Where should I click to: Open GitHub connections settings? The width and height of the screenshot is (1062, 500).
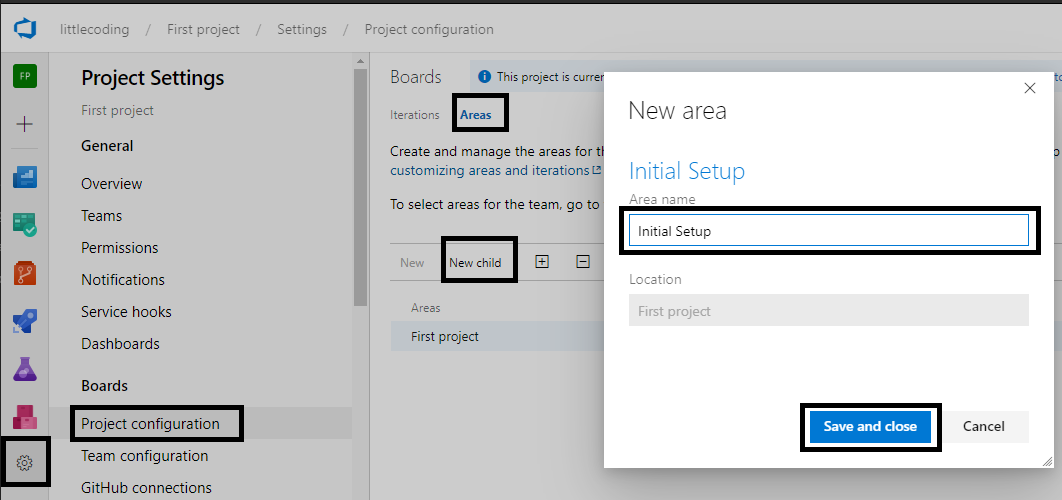(x=146, y=488)
